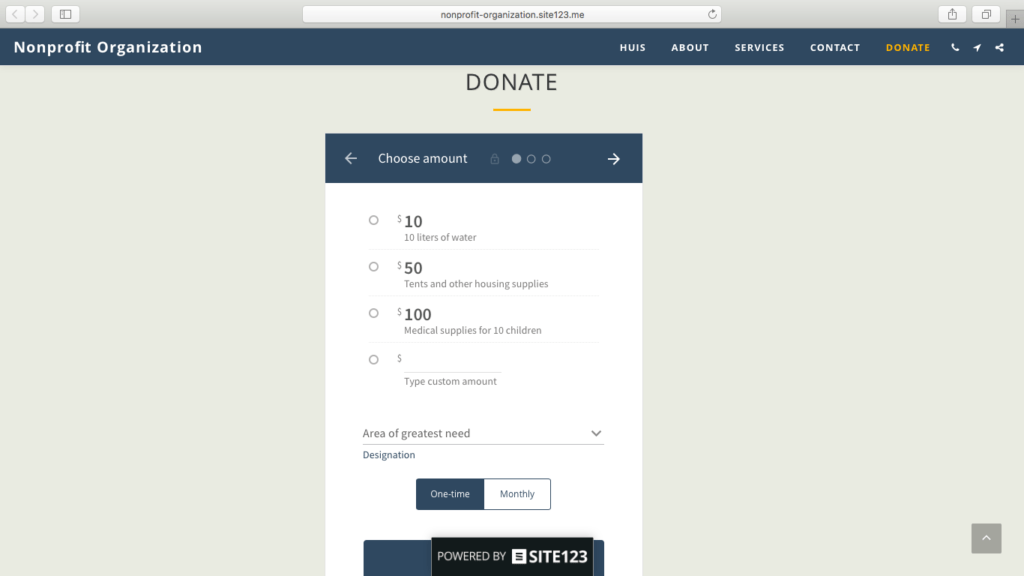Select the One-time donation tab

click(450, 493)
